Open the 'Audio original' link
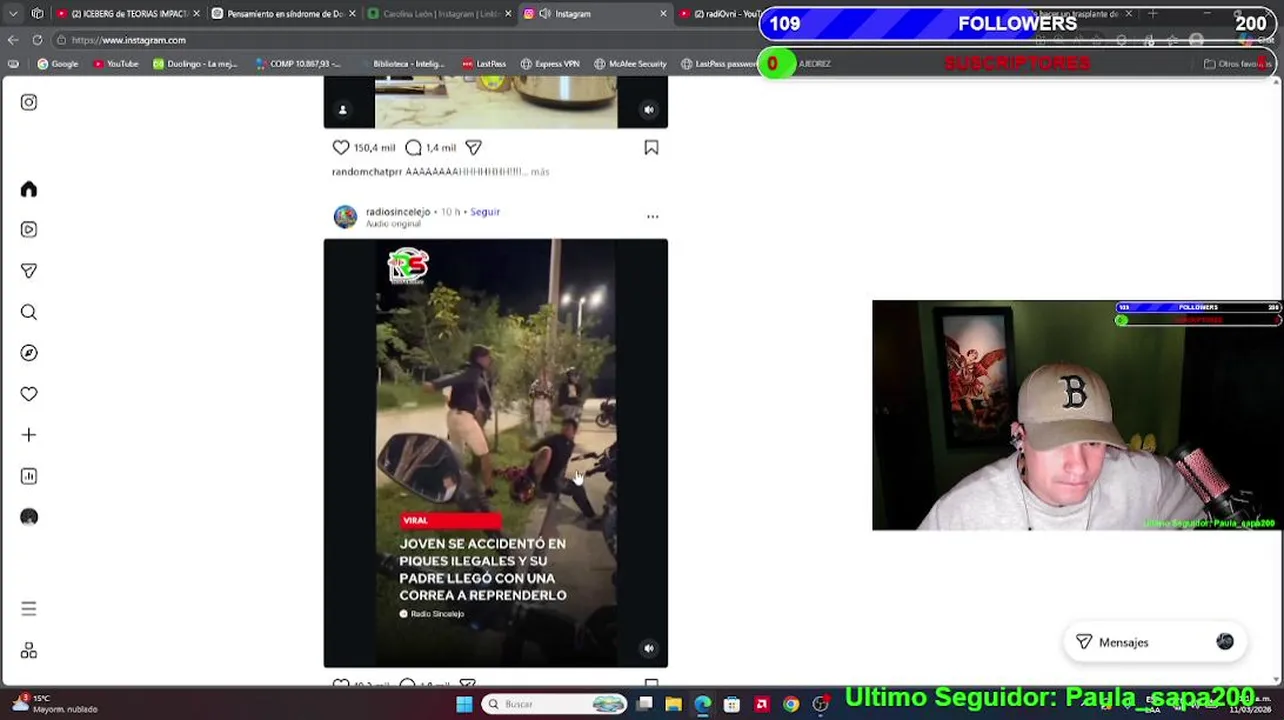Screen dimensions: 1284x720 (x=393, y=224)
